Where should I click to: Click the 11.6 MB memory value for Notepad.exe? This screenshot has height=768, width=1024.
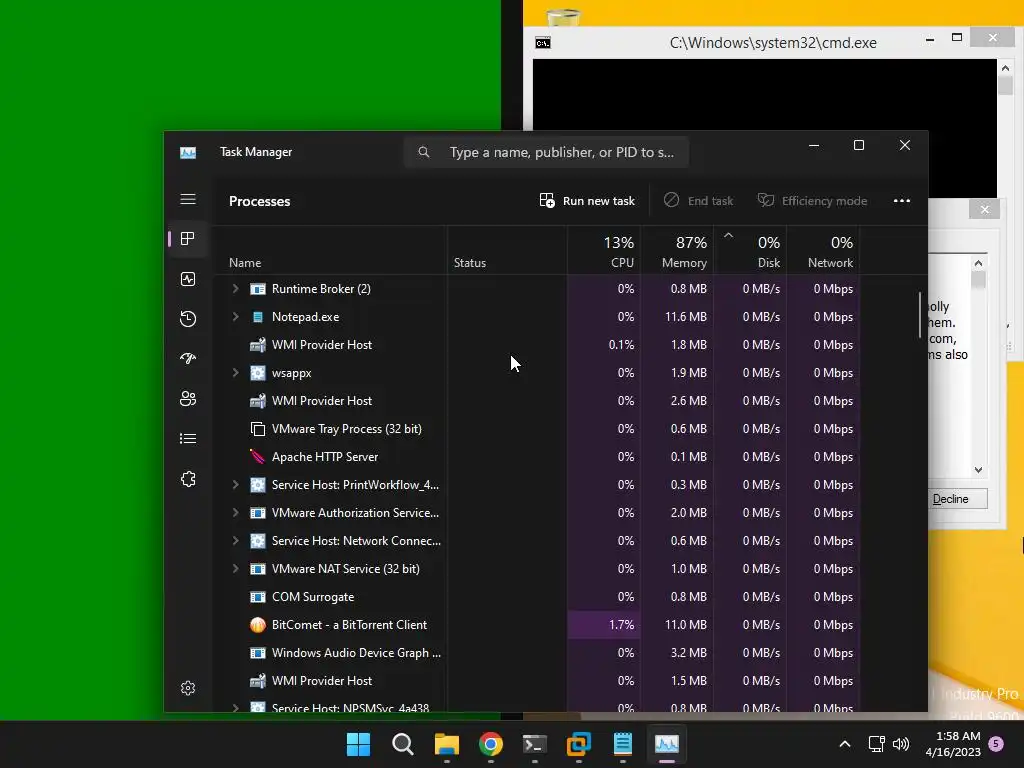point(685,317)
